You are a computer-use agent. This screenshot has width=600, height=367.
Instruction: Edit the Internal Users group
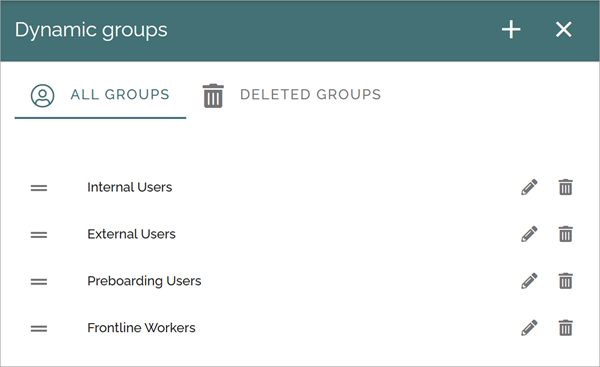tap(529, 187)
